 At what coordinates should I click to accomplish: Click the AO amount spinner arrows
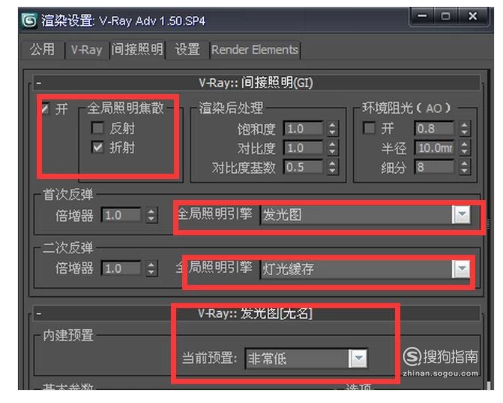pos(464,129)
